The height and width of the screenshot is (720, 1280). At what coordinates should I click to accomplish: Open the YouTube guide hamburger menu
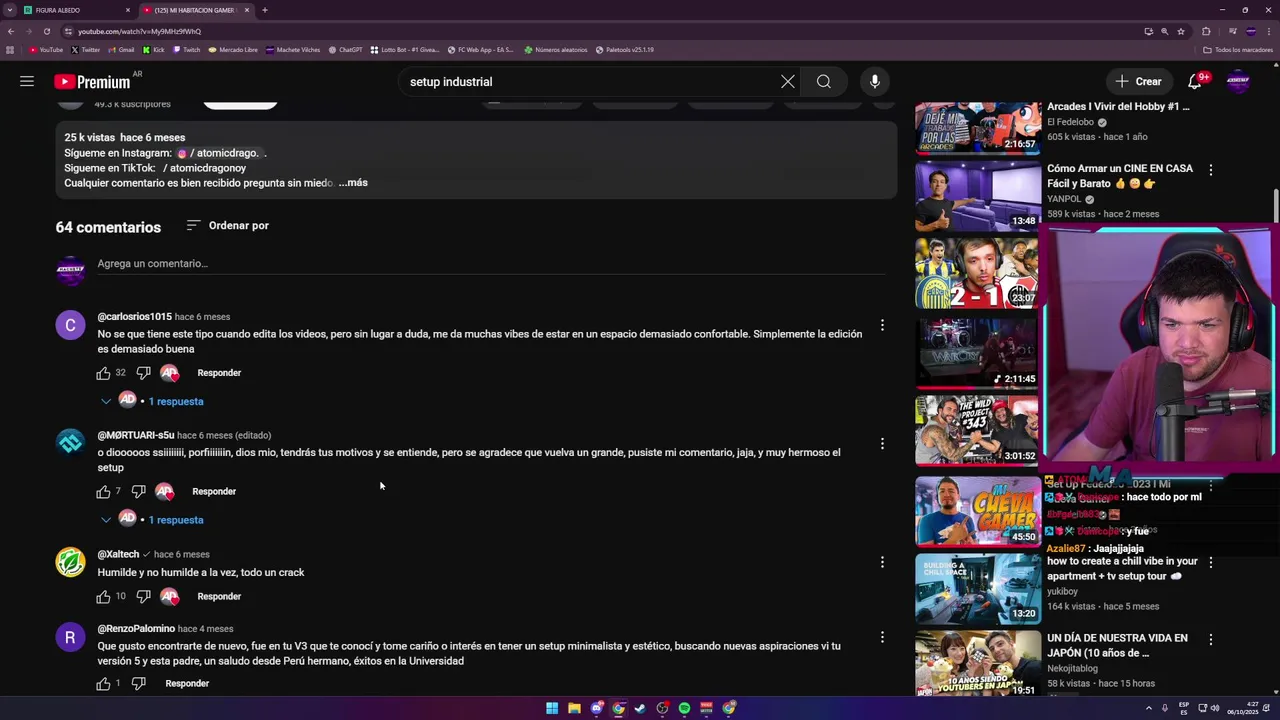pos(27,81)
